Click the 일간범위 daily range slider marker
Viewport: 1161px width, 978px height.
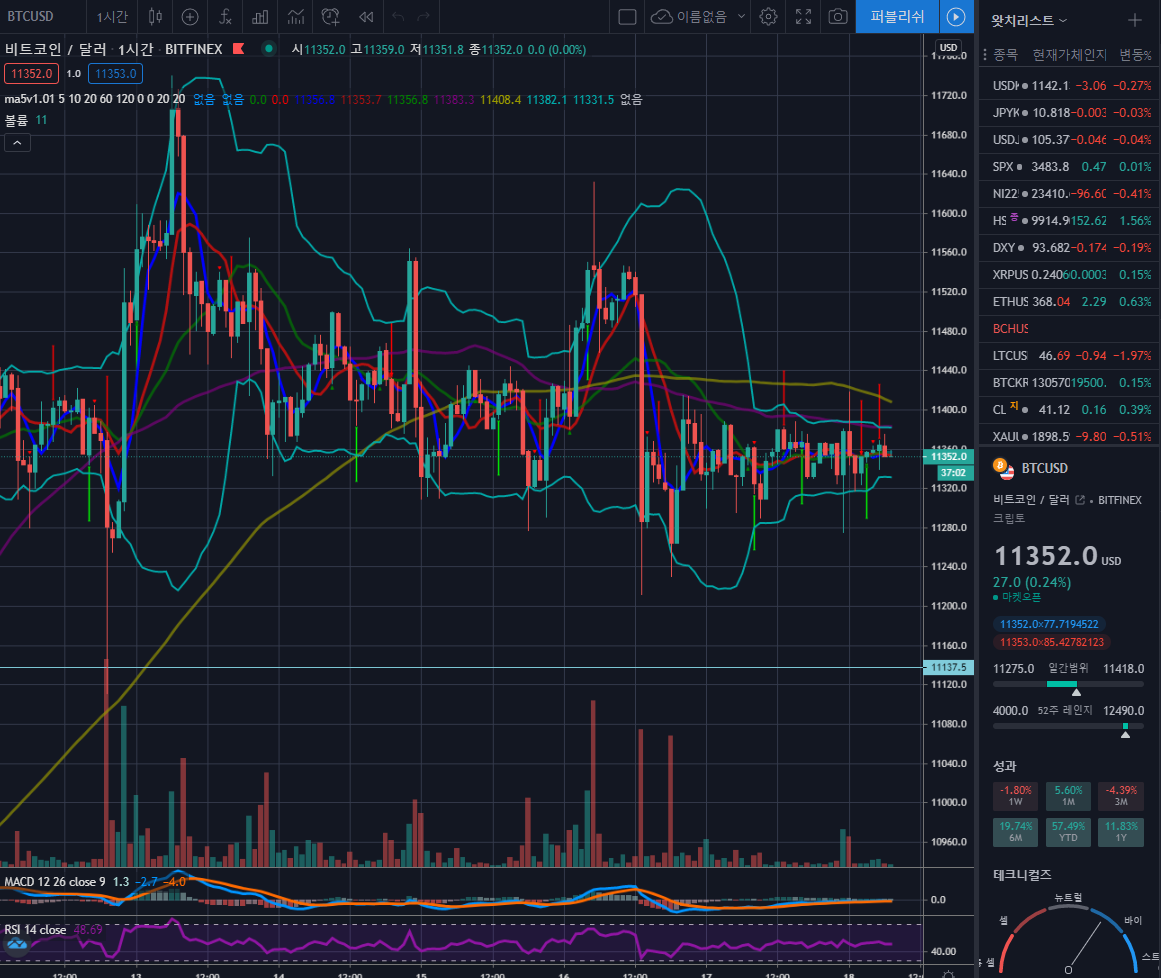1077,692
